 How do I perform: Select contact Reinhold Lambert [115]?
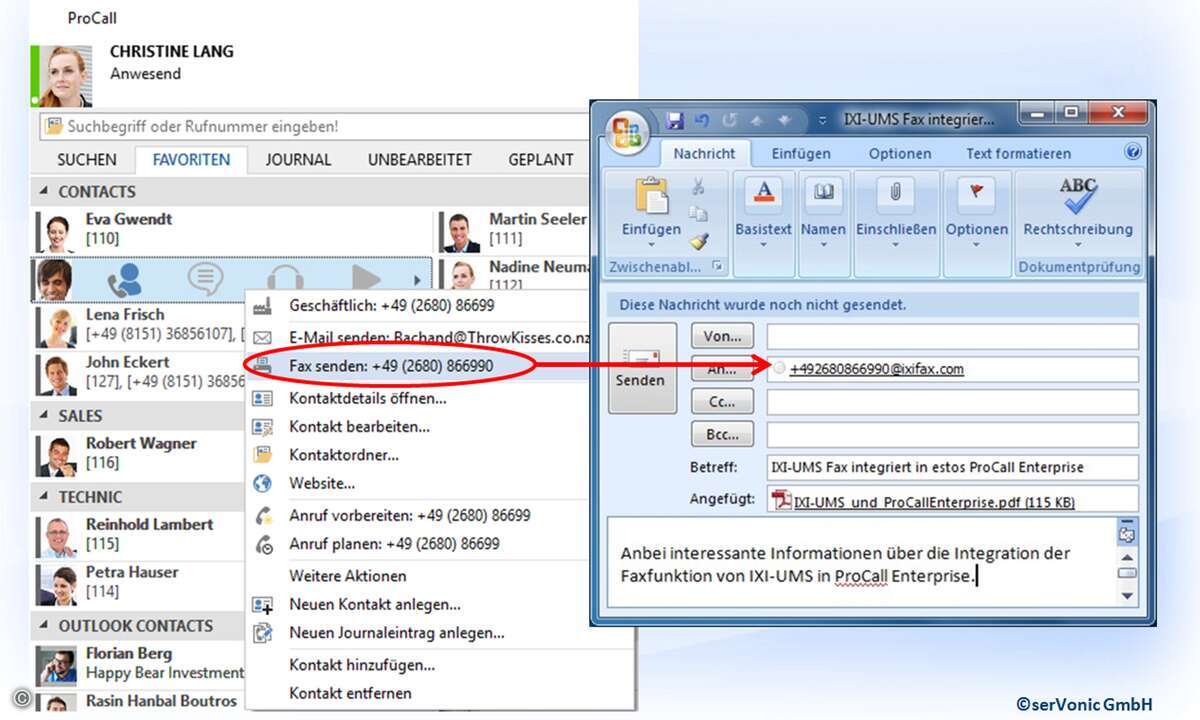tap(138, 534)
